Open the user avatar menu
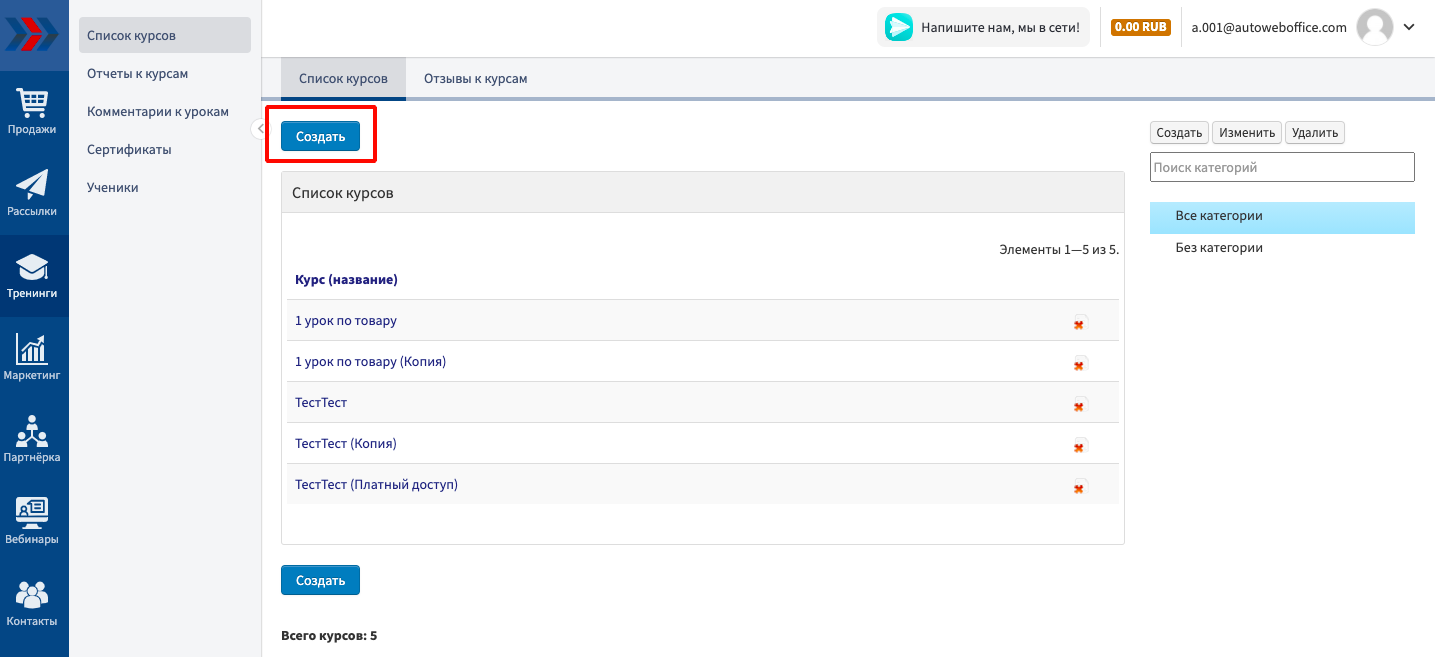The image size is (1435, 657). pyautogui.click(x=1374, y=27)
